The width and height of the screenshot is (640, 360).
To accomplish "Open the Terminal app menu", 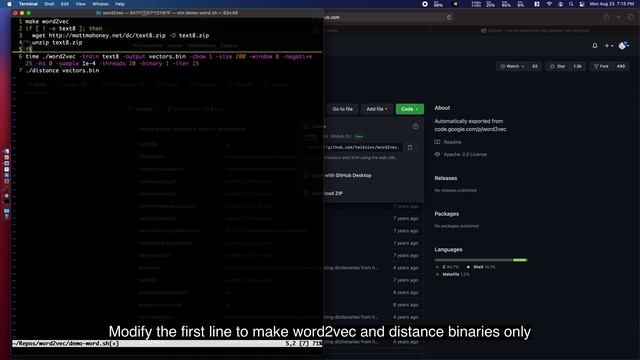I will [28, 4].
